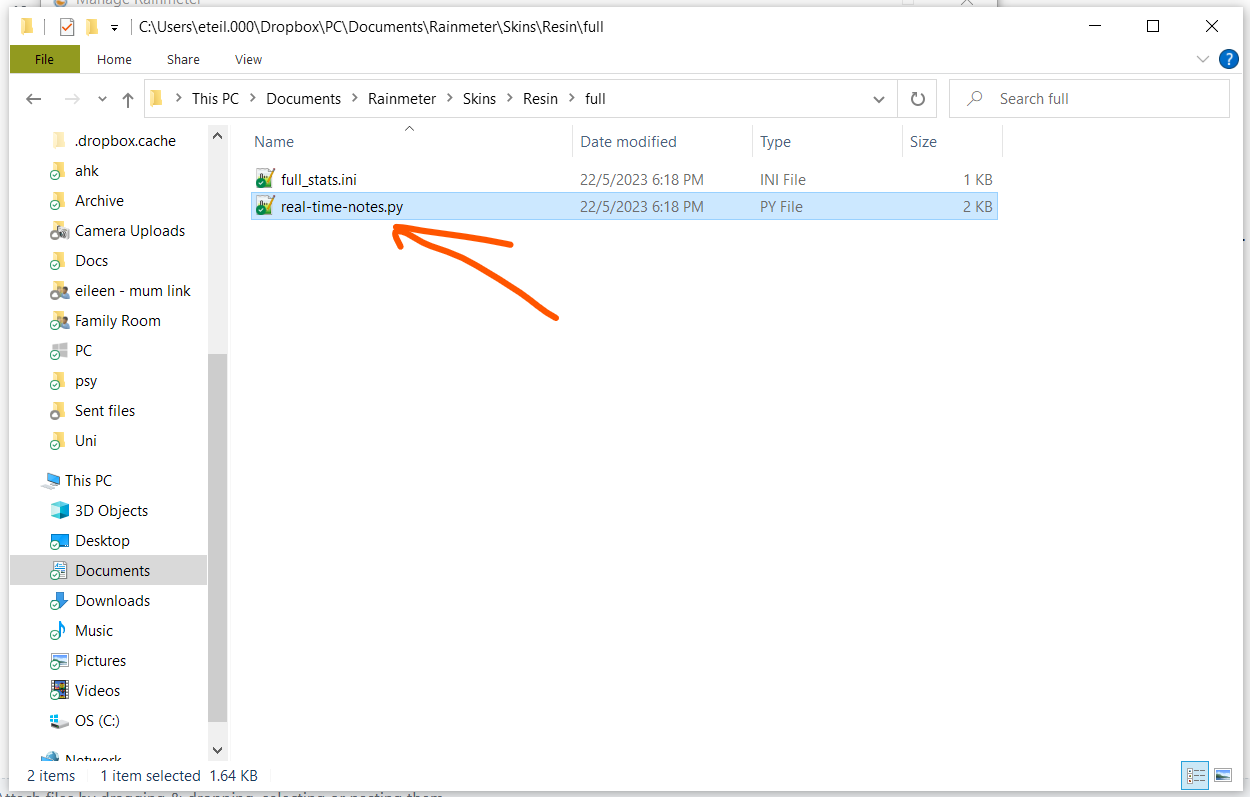Open Camera Uploads in navigation pane
The image size is (1250, 797).
(130, 231)
